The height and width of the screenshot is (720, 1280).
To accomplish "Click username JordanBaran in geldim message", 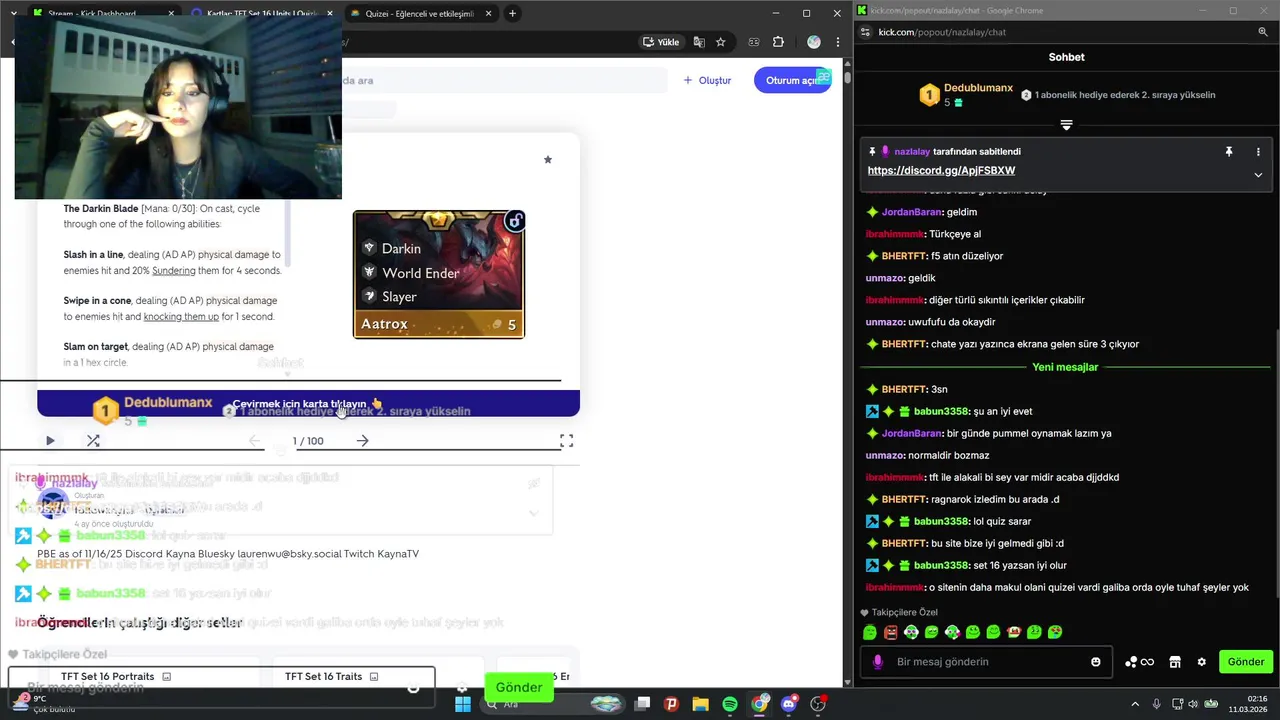I will 911,212.
